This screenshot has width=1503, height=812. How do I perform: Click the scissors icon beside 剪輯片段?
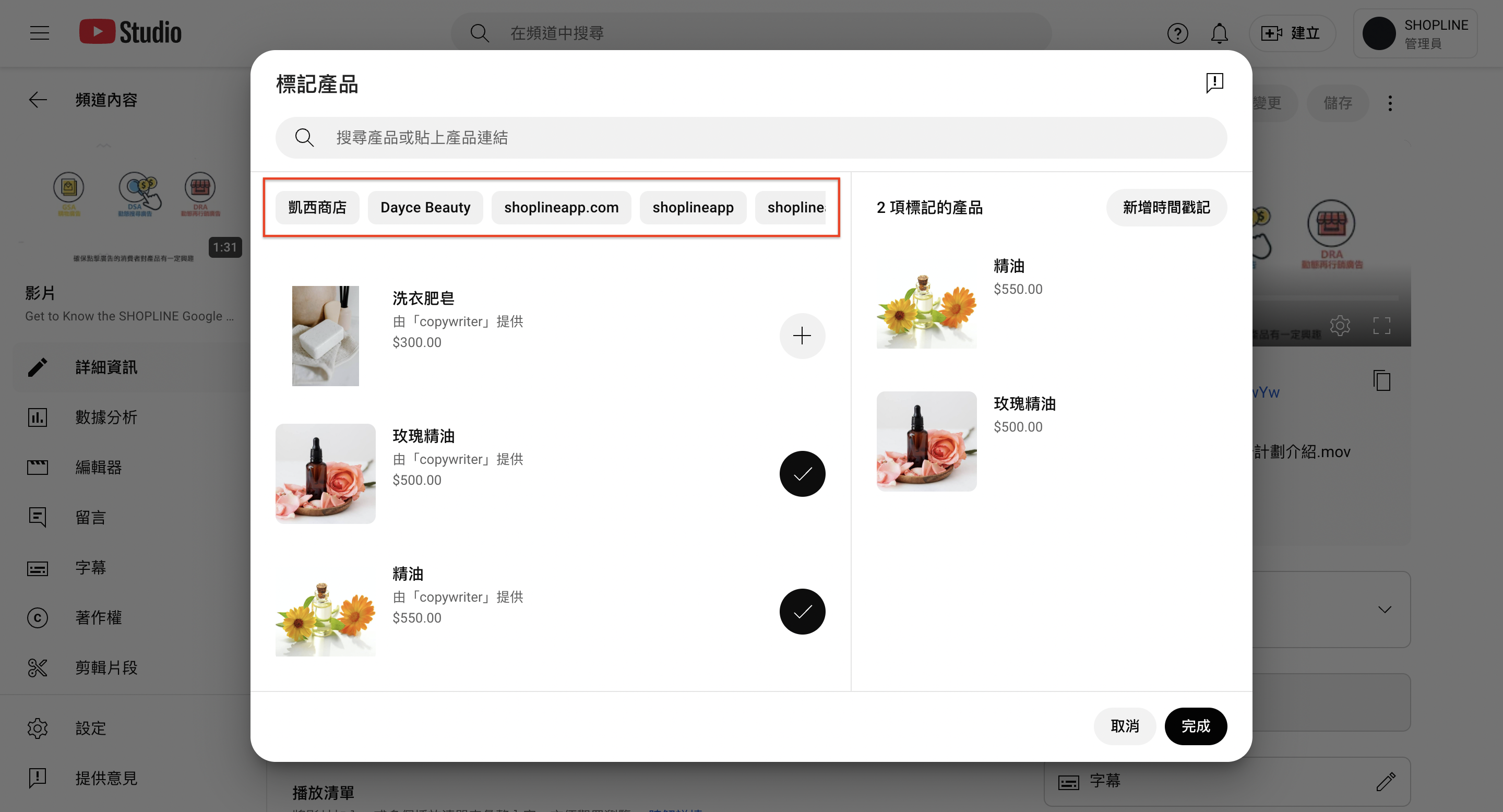point(38,668)
